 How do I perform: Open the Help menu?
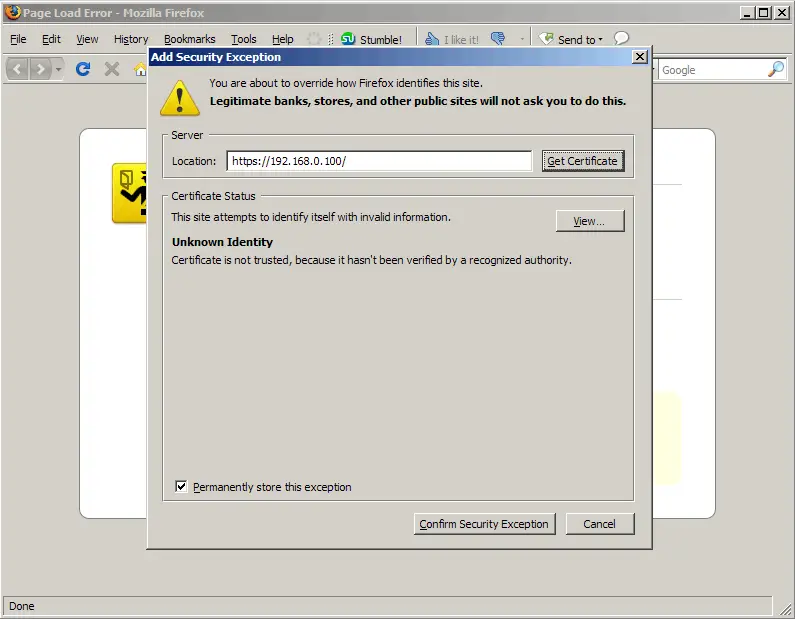[282, 39]
